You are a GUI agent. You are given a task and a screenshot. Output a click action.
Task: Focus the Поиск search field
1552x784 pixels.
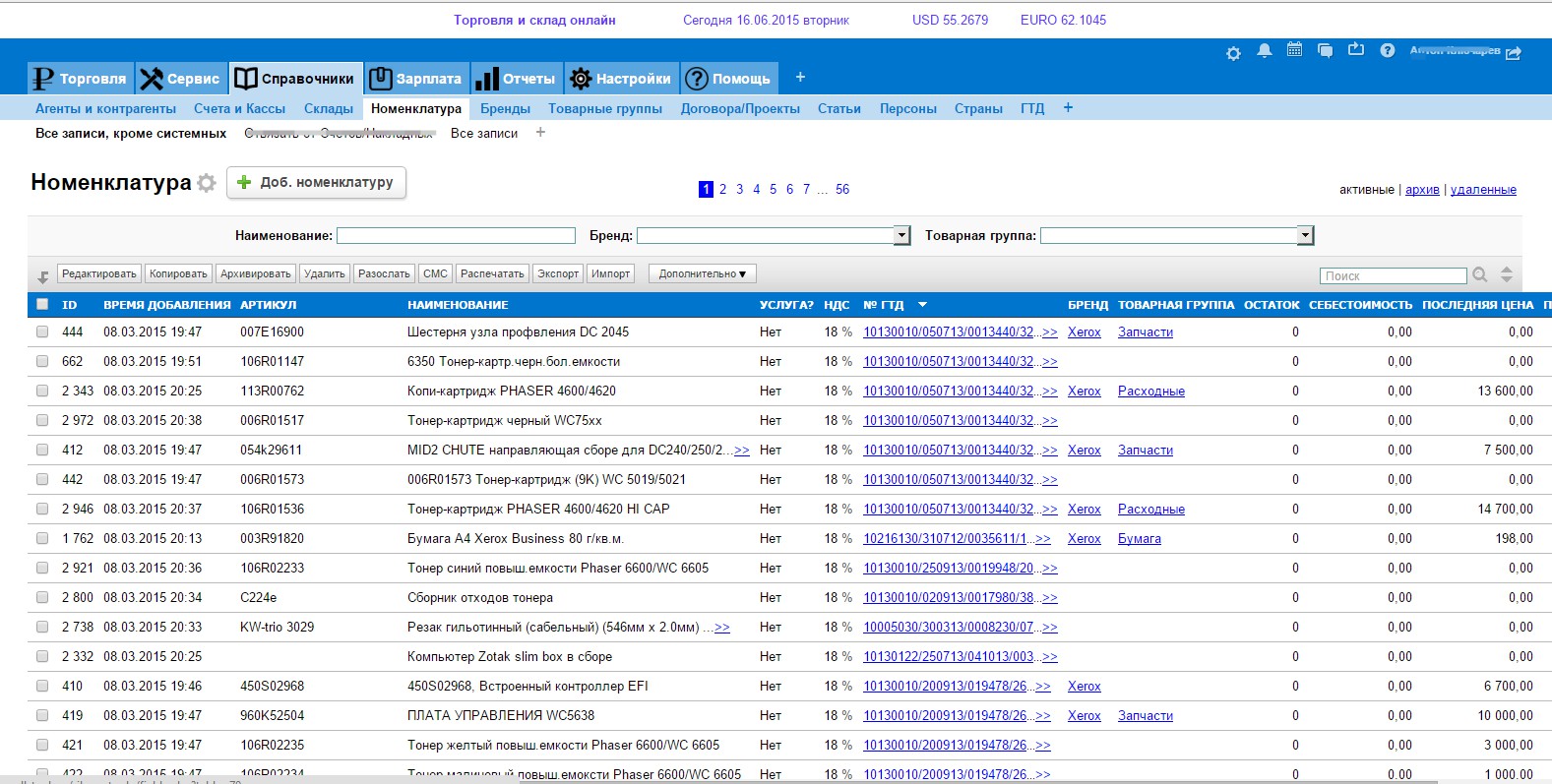(x=1393, y=275)
